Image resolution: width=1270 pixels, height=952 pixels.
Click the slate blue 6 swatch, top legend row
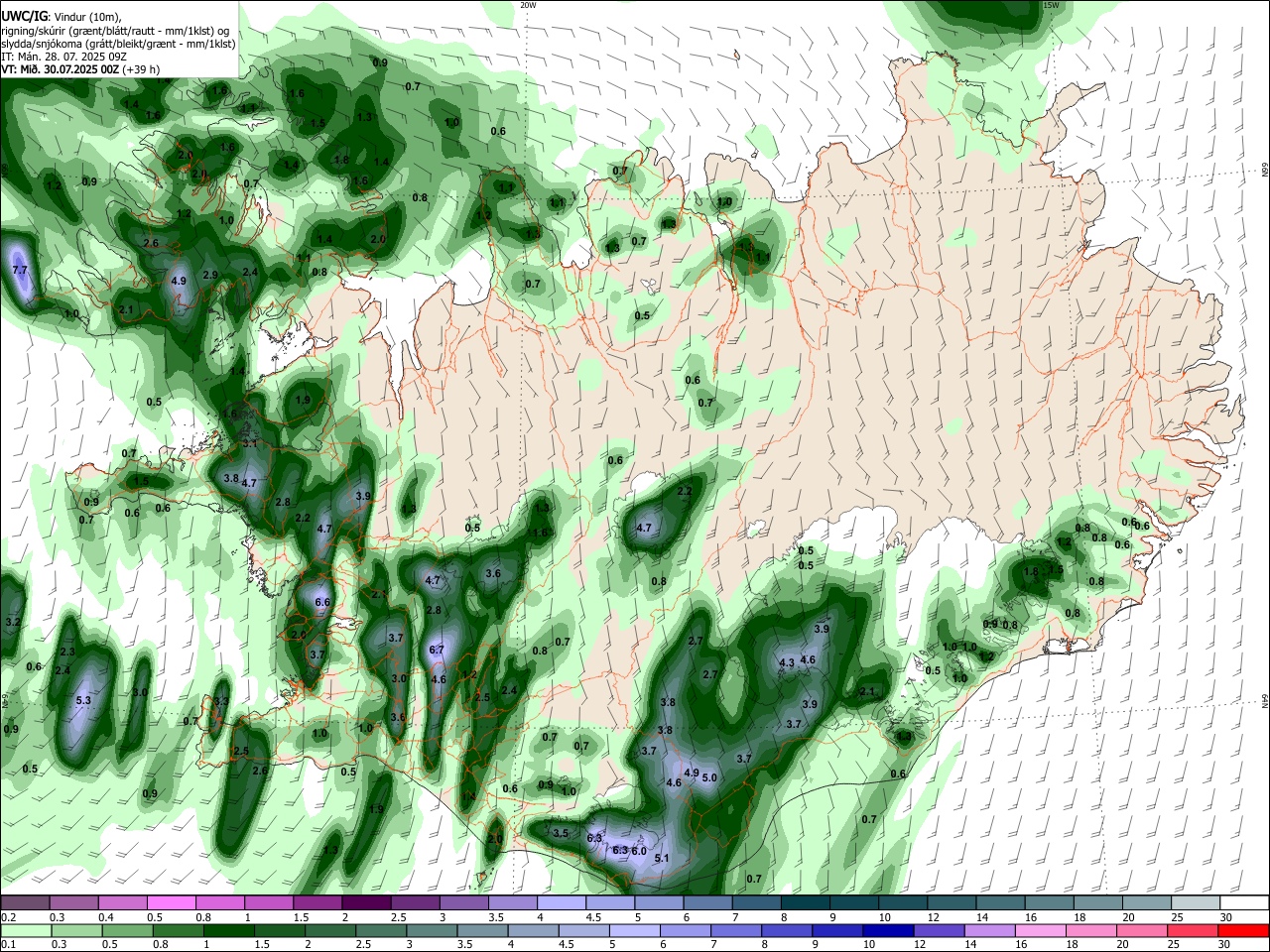pyautogui.click(x=708, y=903)
